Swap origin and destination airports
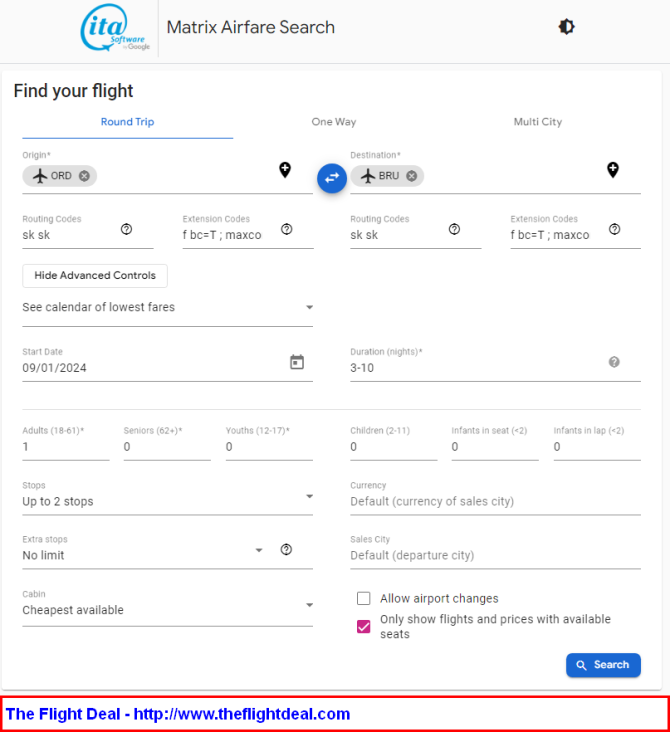 [x=331, y=178]
